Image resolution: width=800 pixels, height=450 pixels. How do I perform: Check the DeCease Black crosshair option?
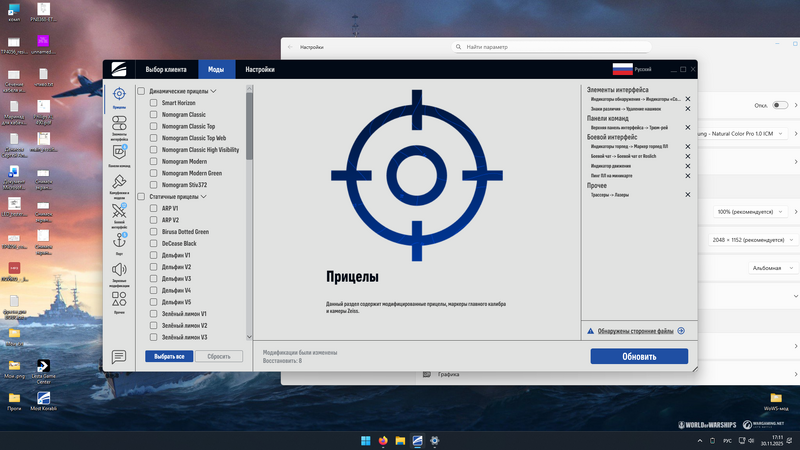tap(153, 243)
